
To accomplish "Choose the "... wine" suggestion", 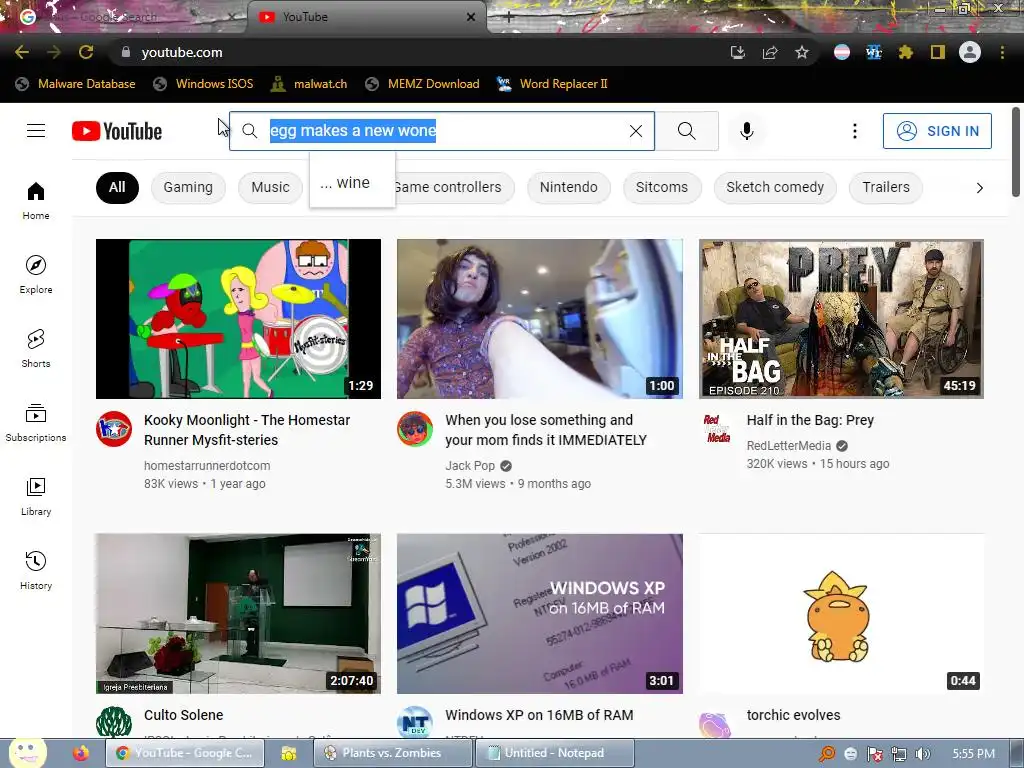I will click(x=353, y=183).
